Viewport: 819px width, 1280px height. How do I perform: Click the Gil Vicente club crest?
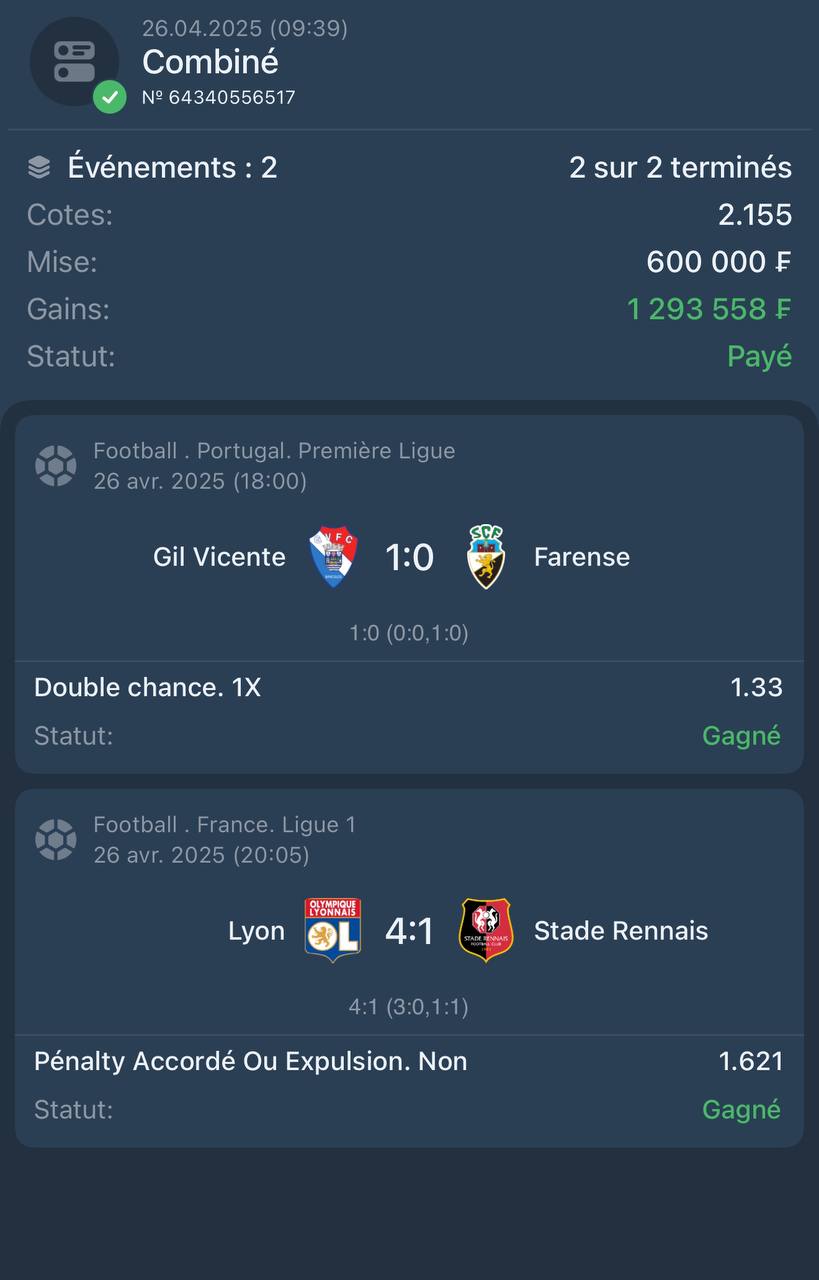click(x=334, y=557)
